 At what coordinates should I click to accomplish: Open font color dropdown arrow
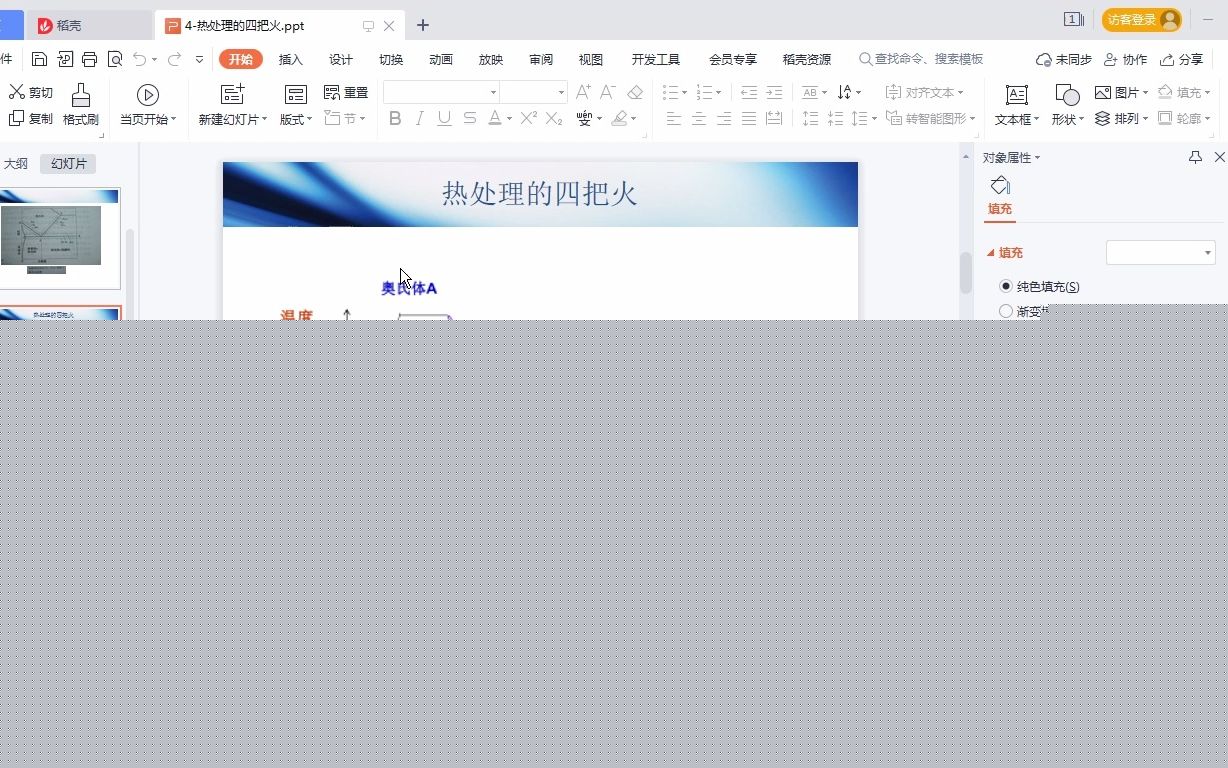[x=509, y=119]
